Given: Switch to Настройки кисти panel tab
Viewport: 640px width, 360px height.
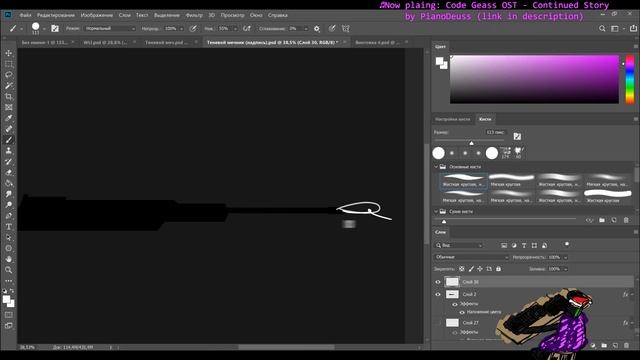Looking at the screenshot, I should pos(453,119).
